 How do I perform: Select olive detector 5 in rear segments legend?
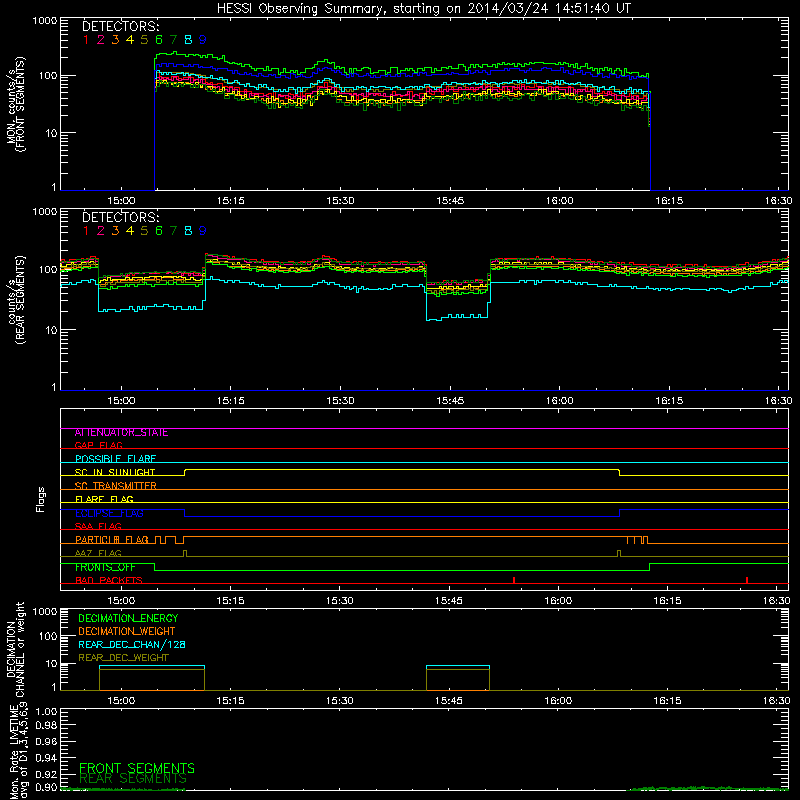coord(144,231)
